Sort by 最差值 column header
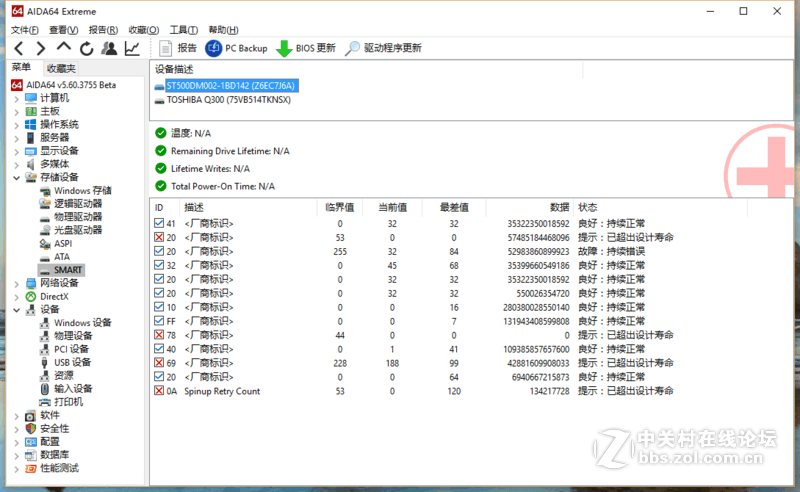The image size is (800, 492). click(x=454, y=207)
